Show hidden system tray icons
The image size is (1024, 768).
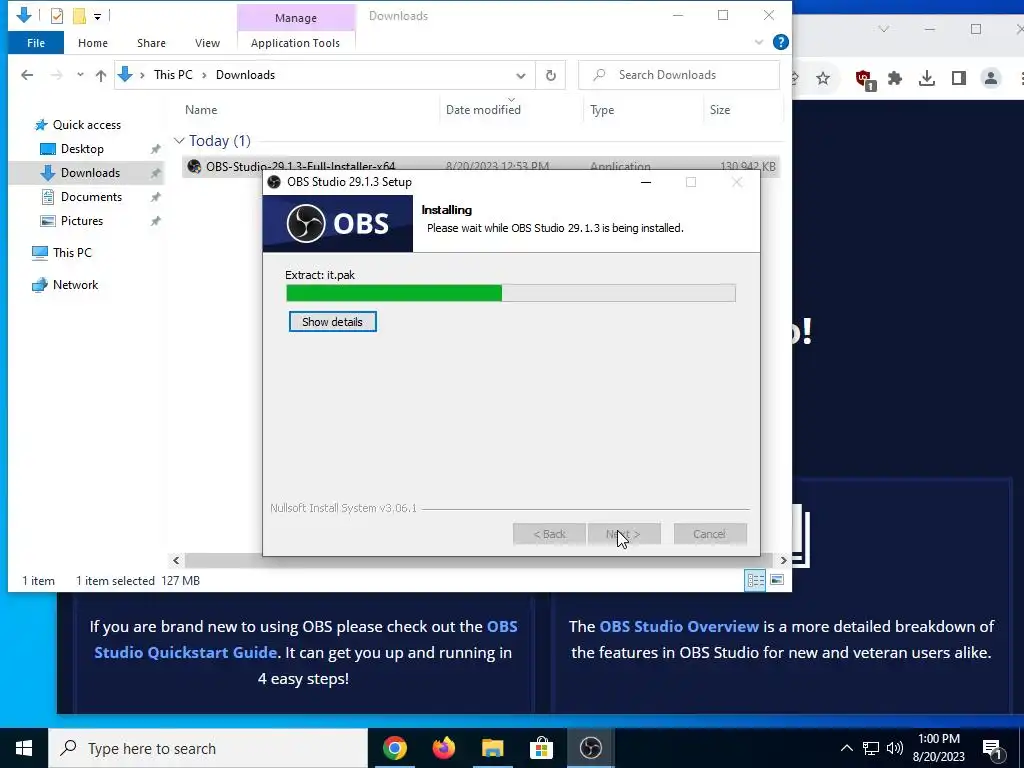846,748
